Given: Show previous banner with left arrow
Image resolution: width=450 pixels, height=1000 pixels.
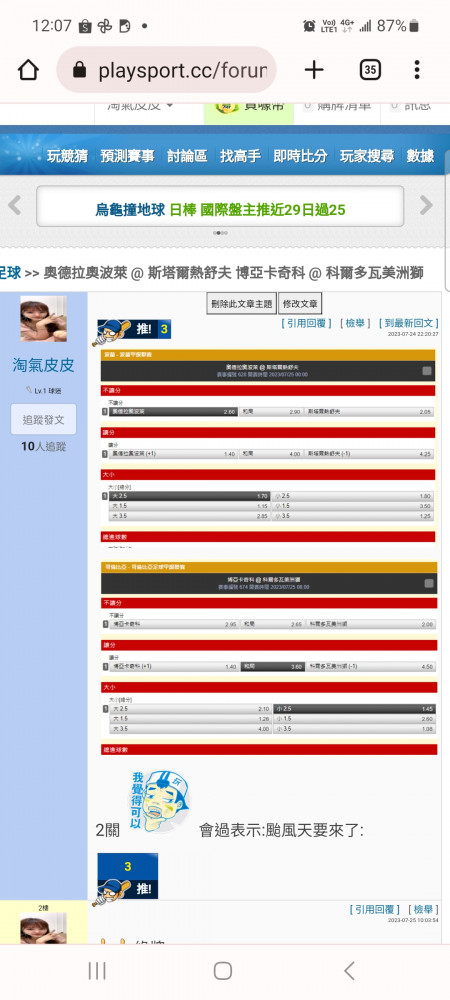Looking at the screenshot, I should (x=15, y=205).
